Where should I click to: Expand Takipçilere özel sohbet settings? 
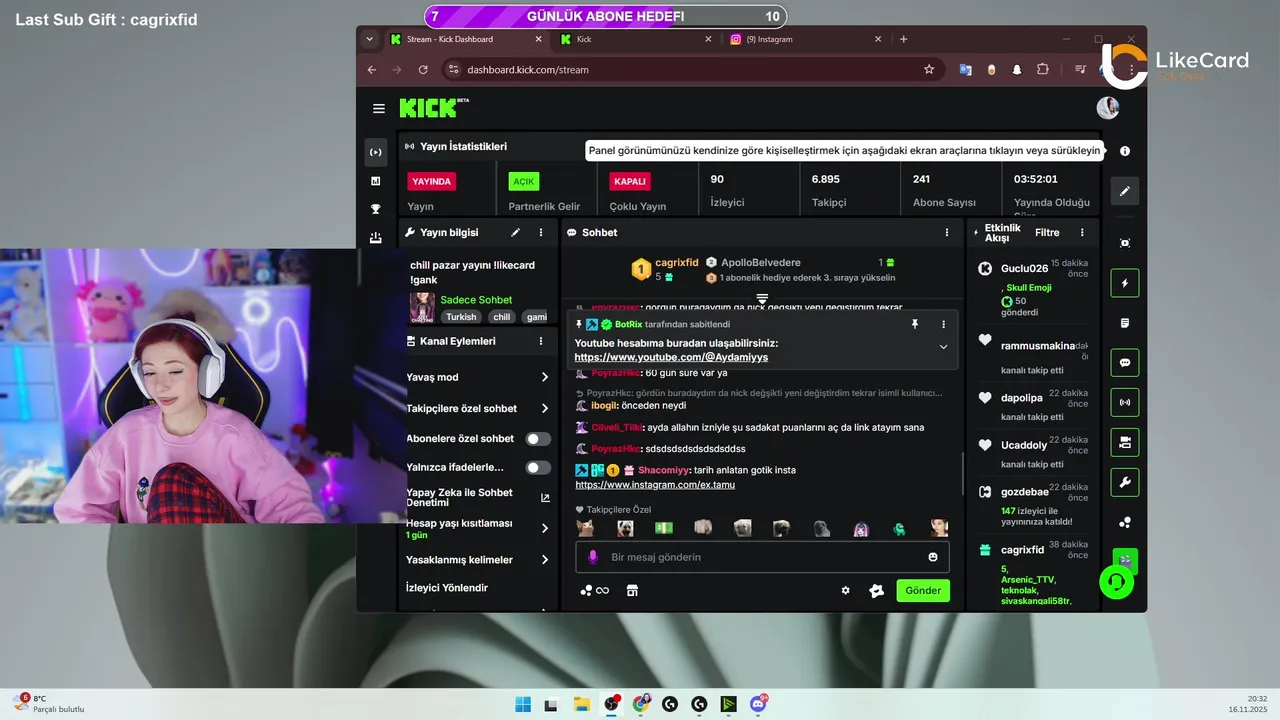[x=545, y=408]
